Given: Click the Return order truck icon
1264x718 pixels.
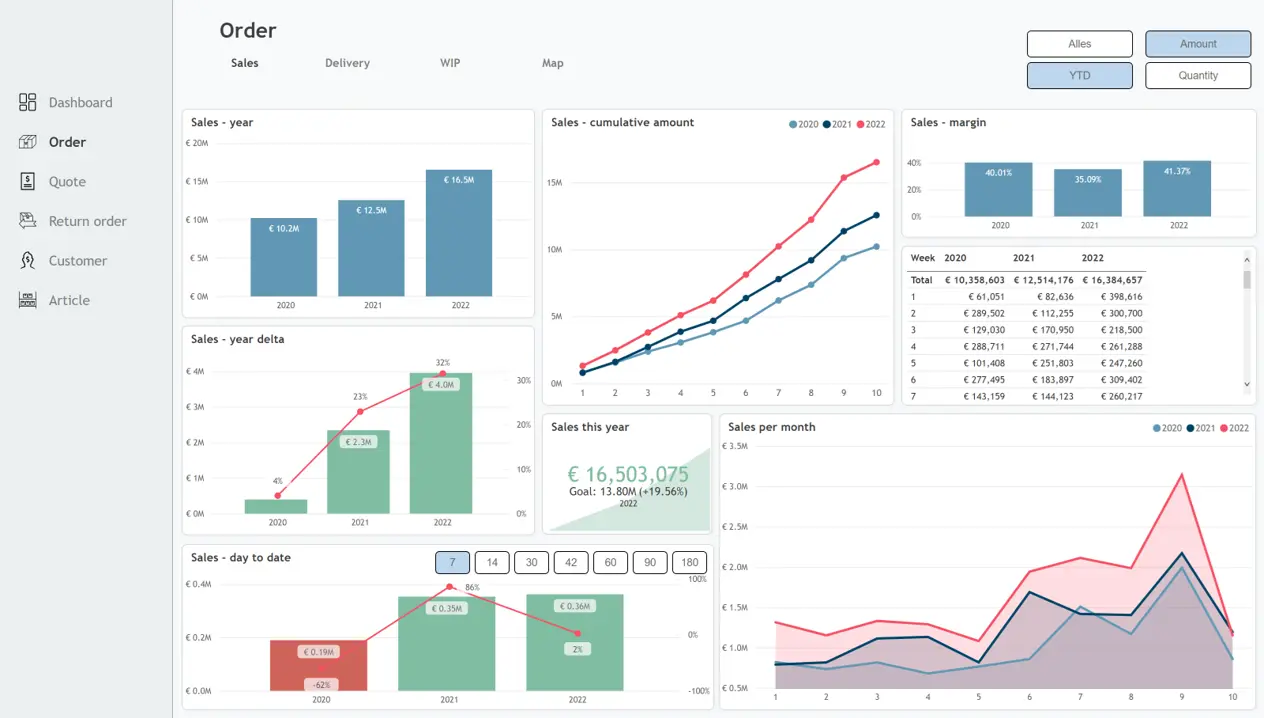Looking at the screenshot, I should click(28, 221).
